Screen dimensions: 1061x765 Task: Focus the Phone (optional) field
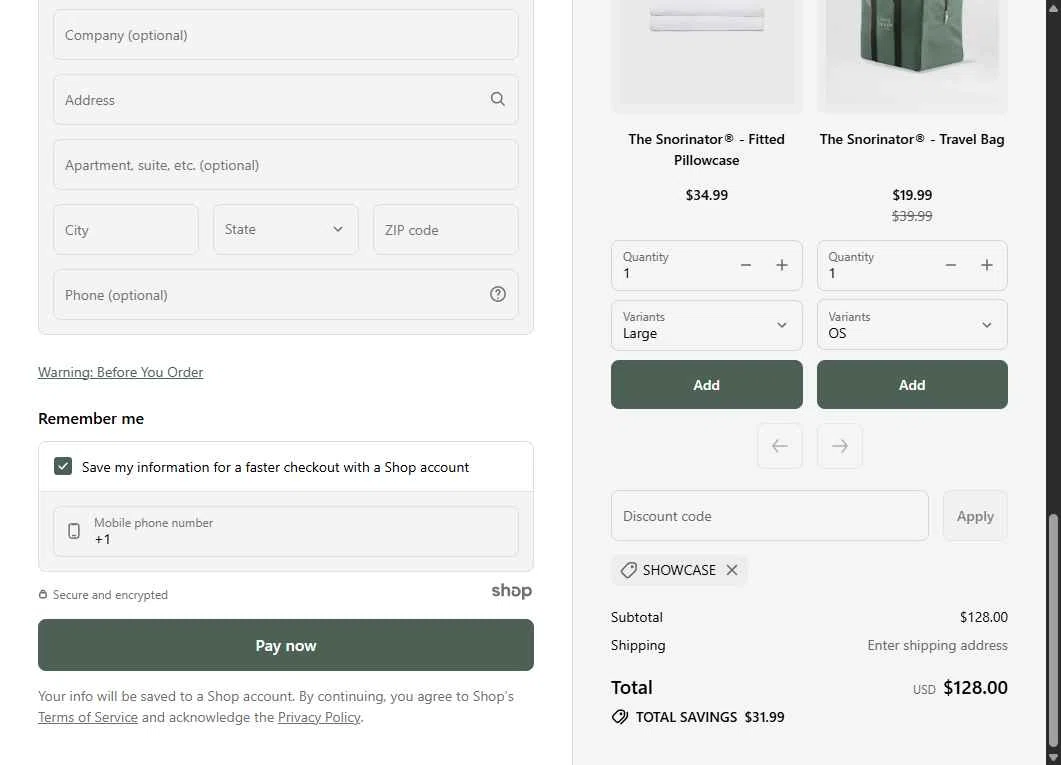tap(286, 295)
